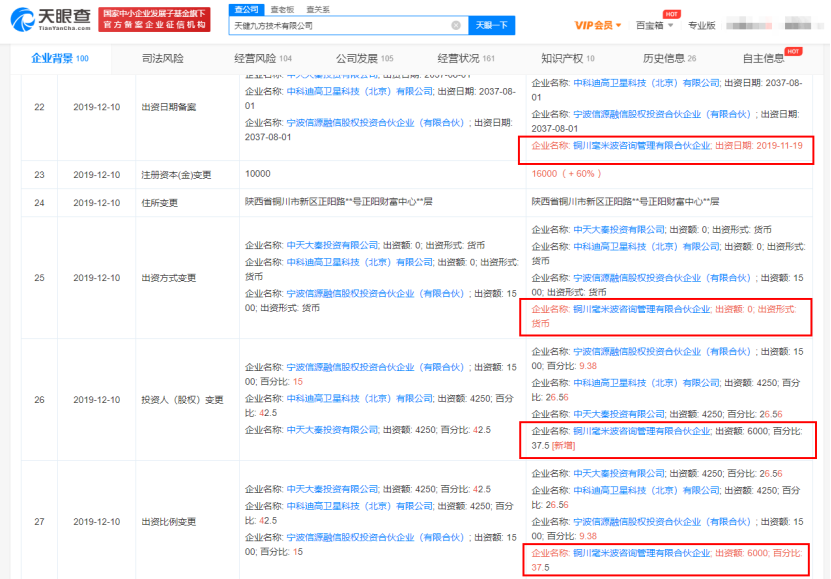Click row number 26 cell
The image size is (831, 579).
pos(39,400)
